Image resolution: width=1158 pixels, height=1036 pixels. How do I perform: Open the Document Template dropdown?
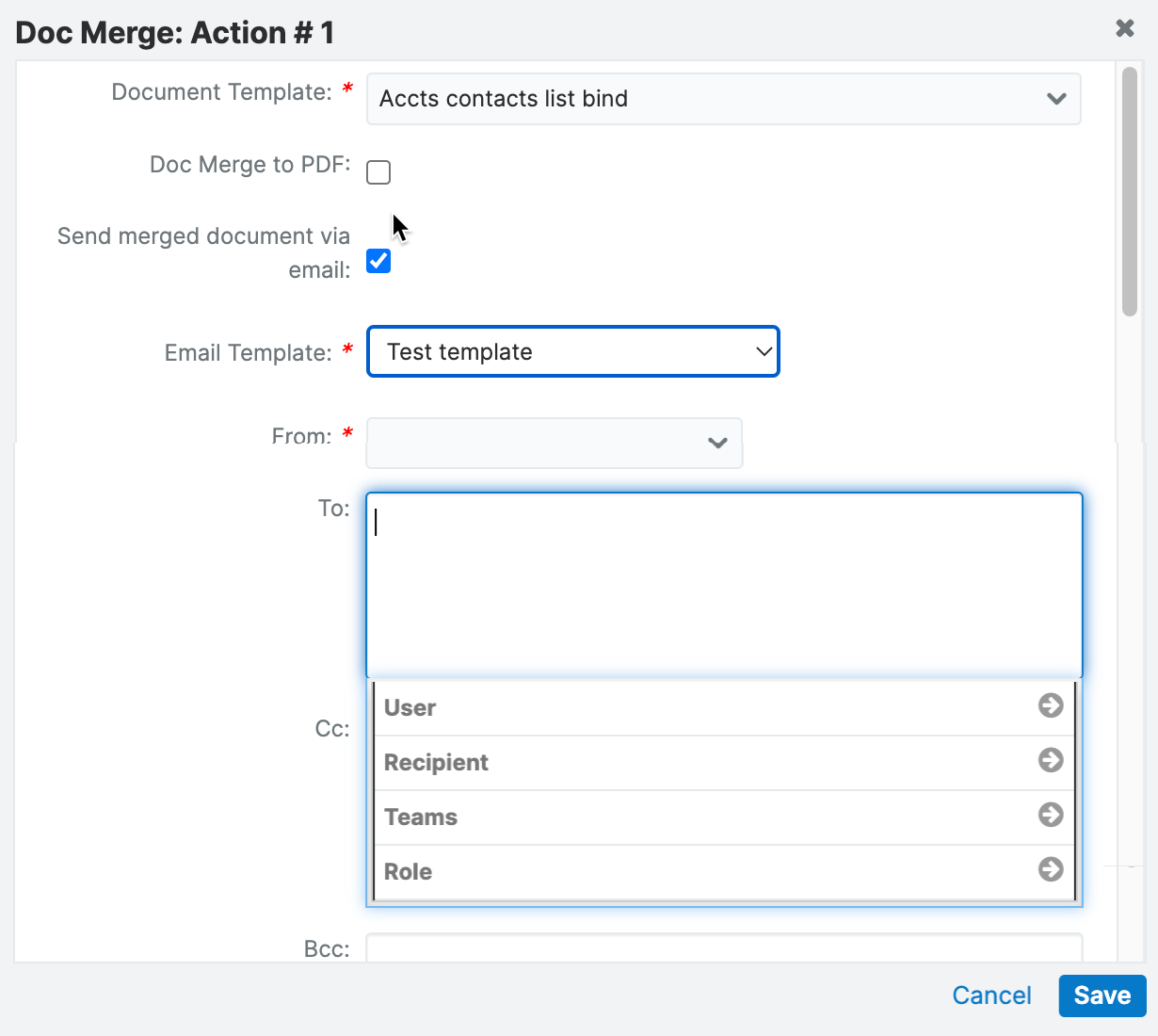(723, 98)
